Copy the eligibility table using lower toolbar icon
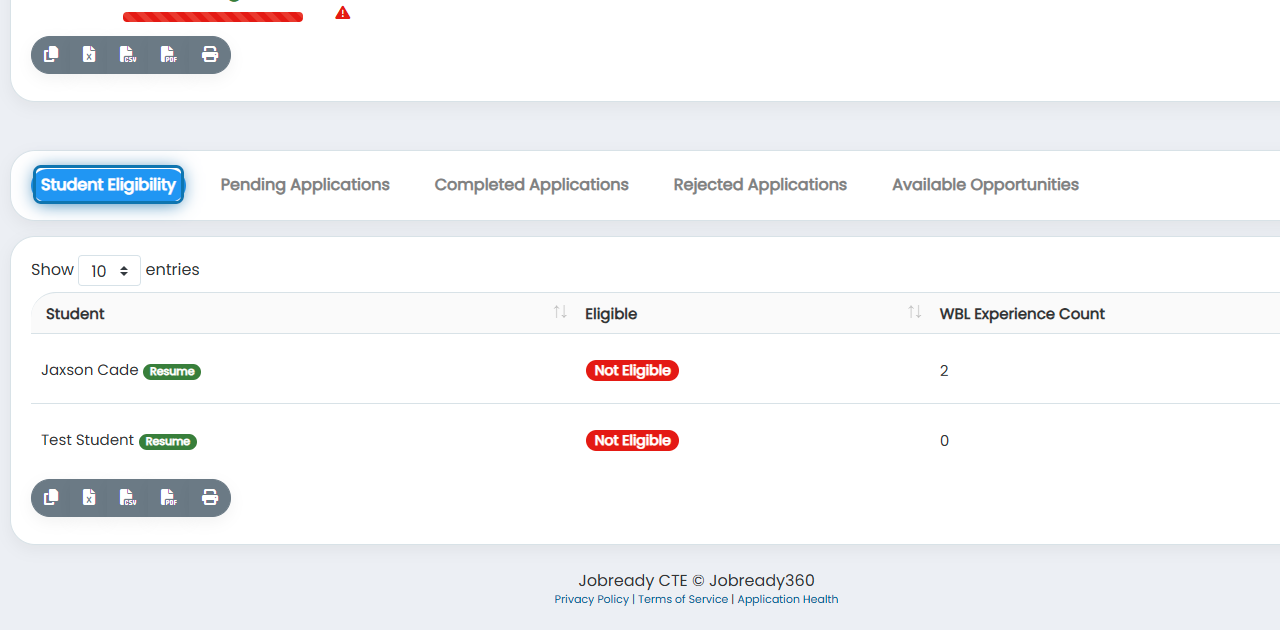 pos(51,498)
